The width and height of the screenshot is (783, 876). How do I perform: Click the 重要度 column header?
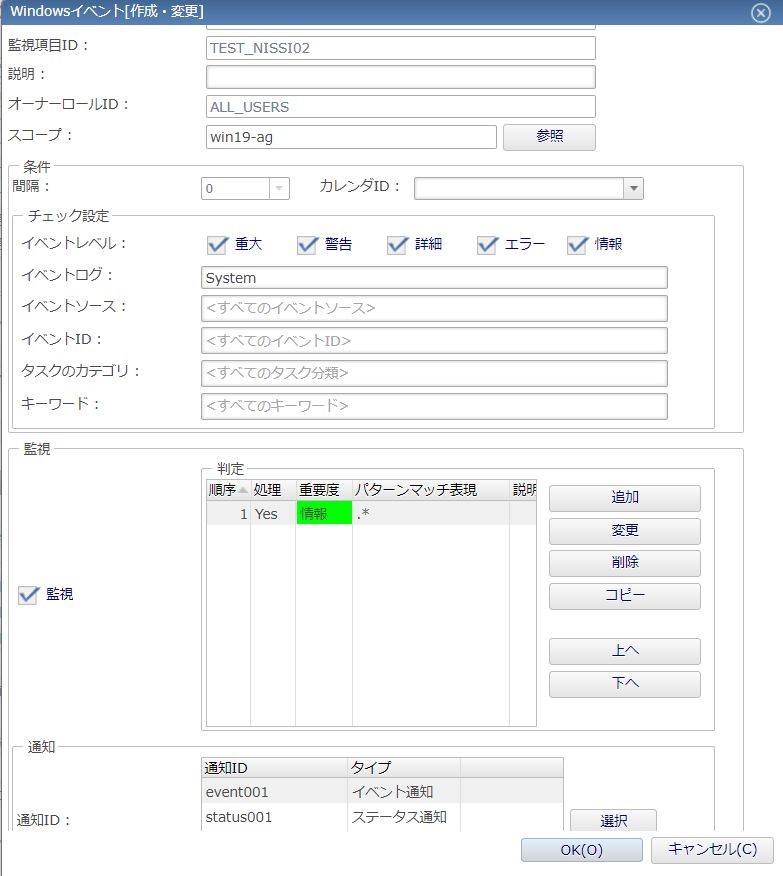pyautogui.click(x=324, y=490)
